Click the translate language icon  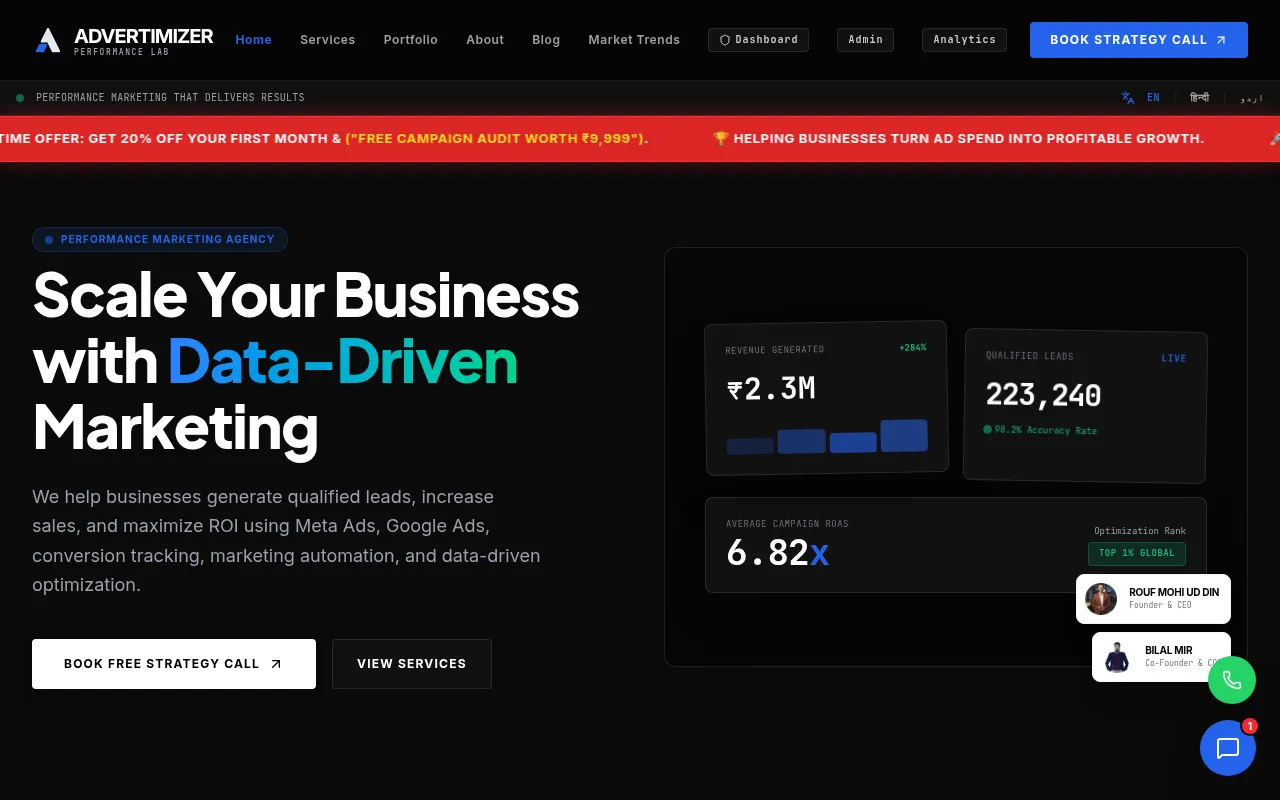coord(1128,98)
